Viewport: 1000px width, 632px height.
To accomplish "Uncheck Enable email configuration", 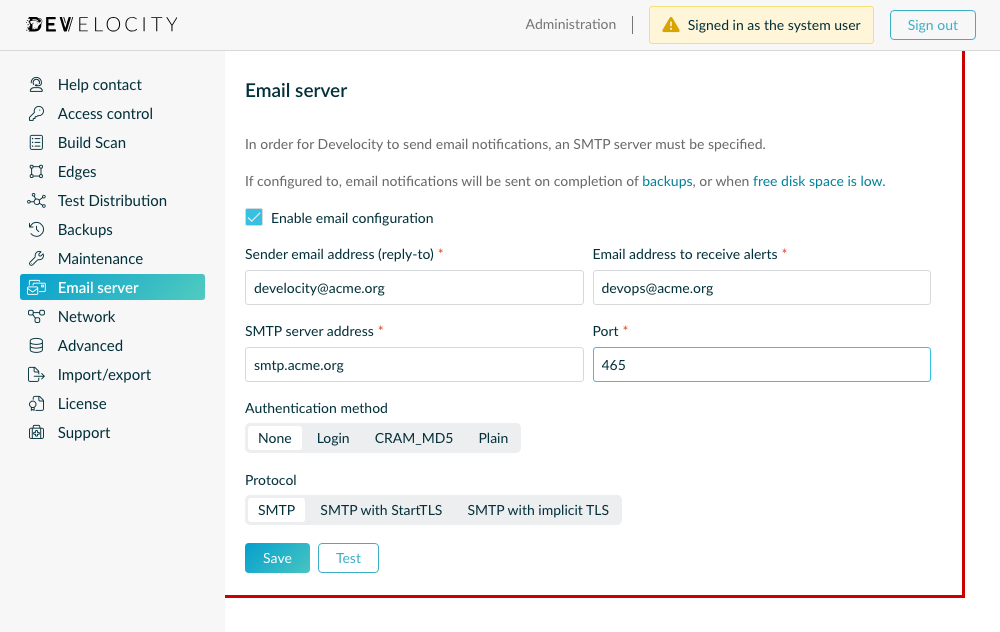I will tap(253, 217).
